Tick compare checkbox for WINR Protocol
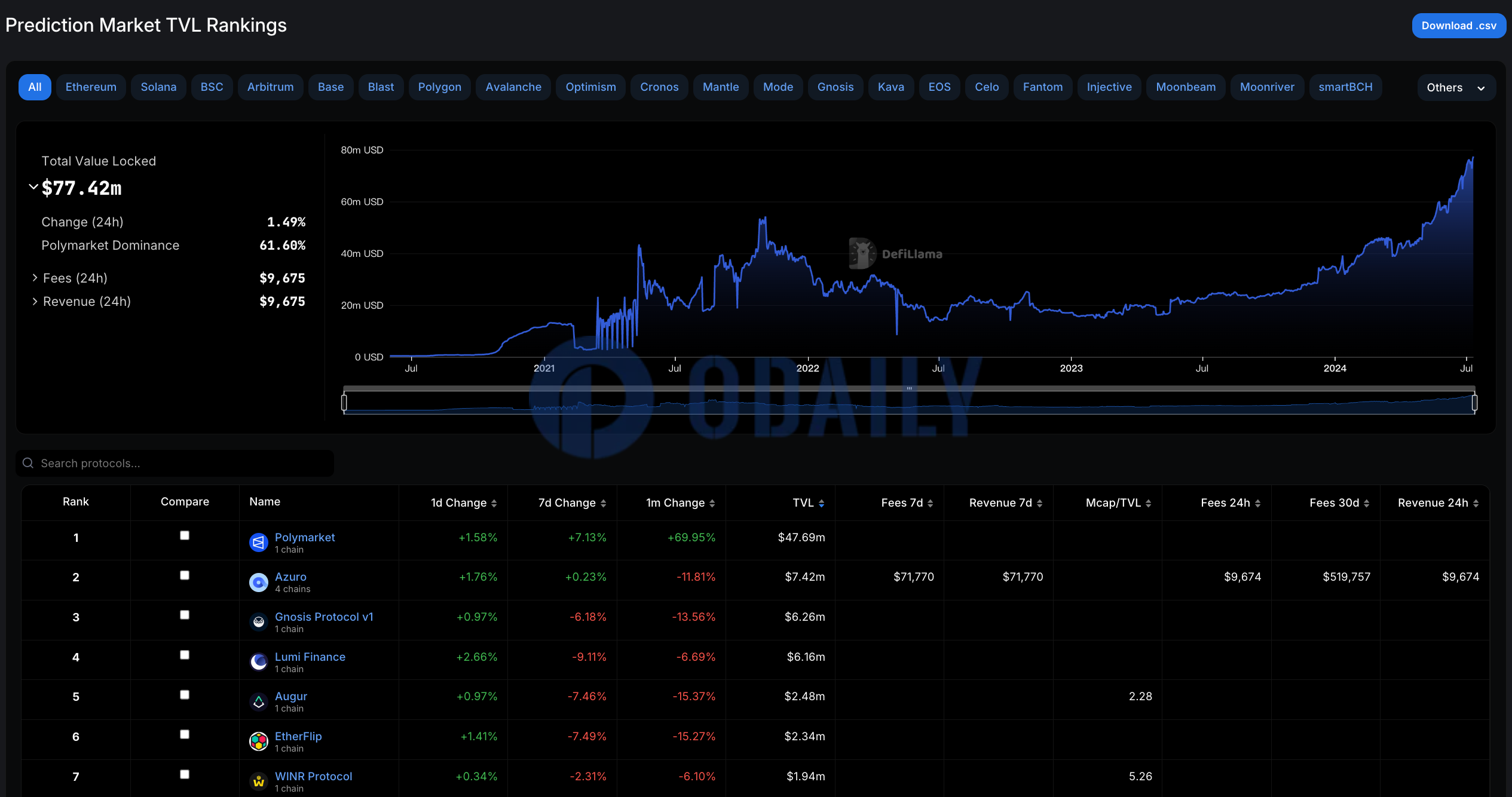Screen dimensions: 1512x797 185,774
